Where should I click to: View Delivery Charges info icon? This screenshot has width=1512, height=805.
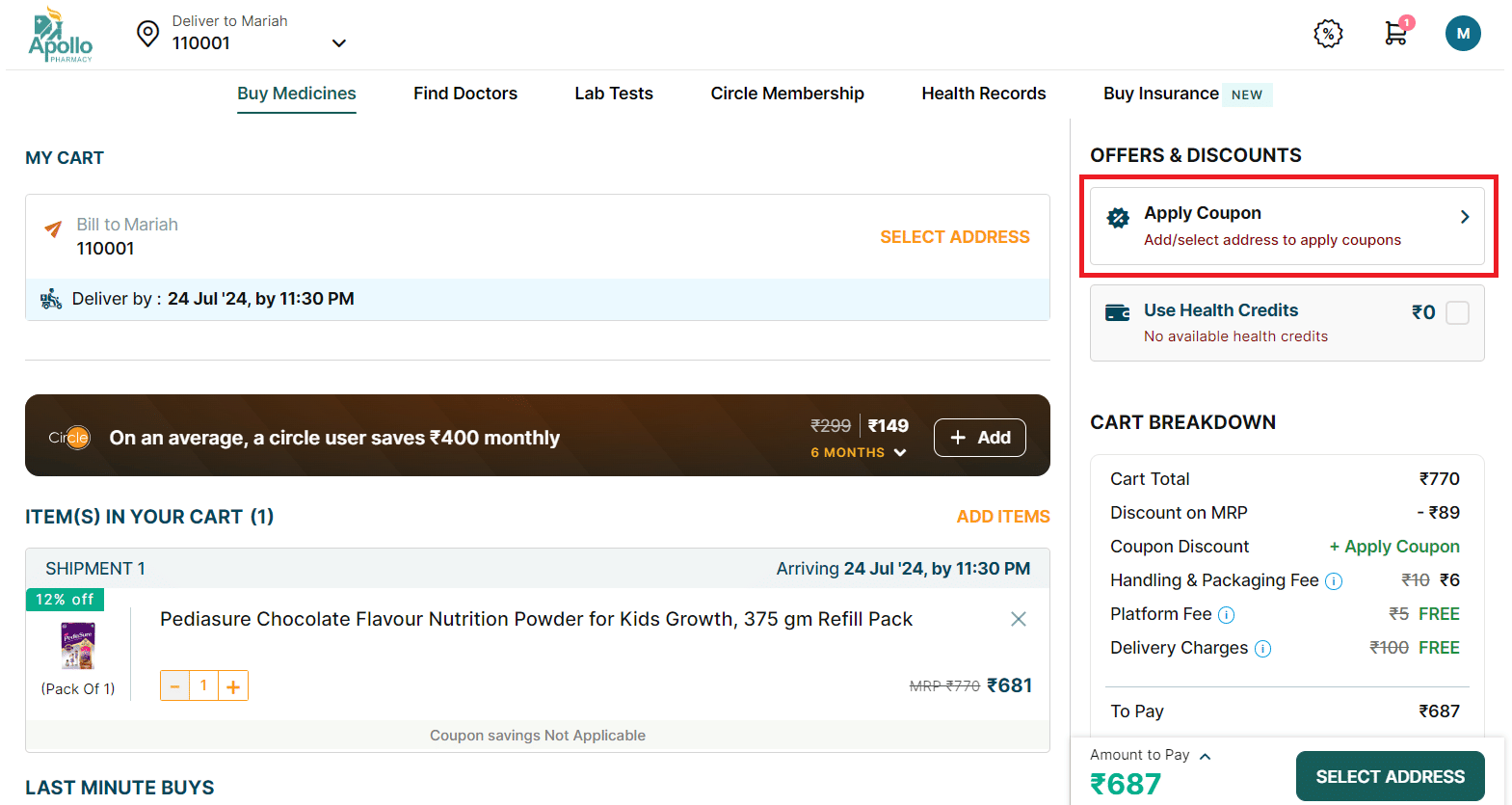1262,649
